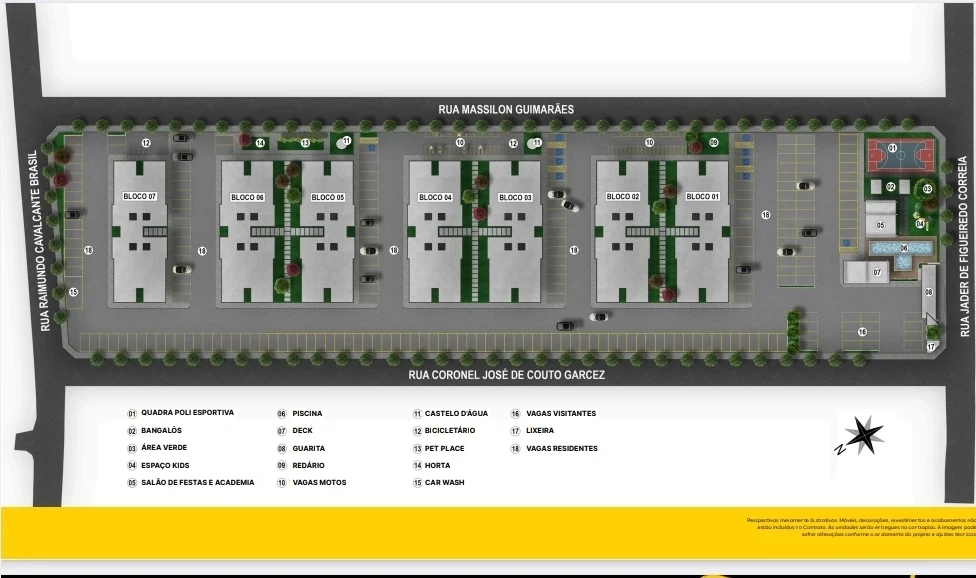This screenshot has height=578, width=976.
Task: Click the number 06 legend marker
Action: pos(282,413)
